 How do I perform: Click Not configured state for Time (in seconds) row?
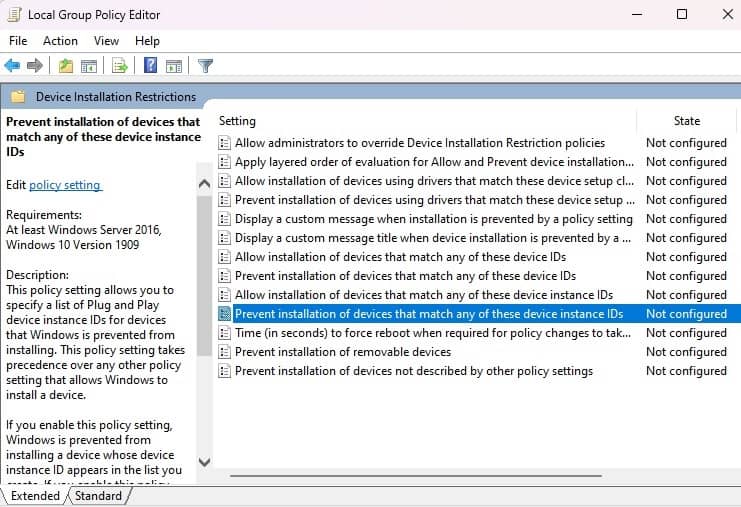(x=686, y=333)
